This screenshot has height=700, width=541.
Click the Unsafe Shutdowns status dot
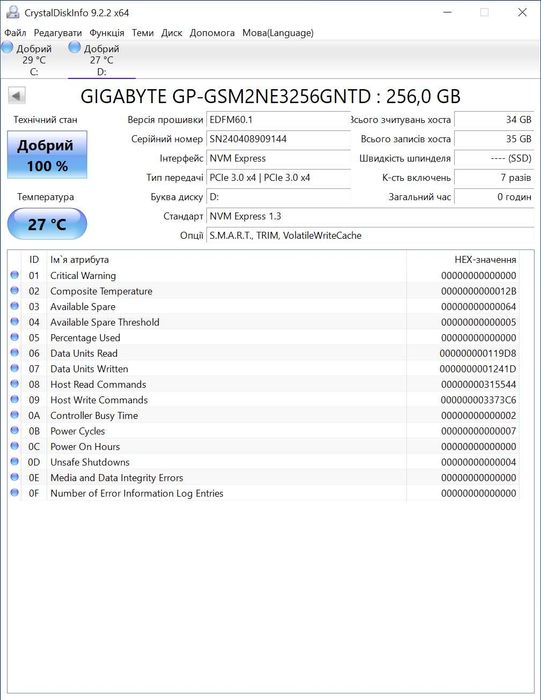(x=14, y=462)
